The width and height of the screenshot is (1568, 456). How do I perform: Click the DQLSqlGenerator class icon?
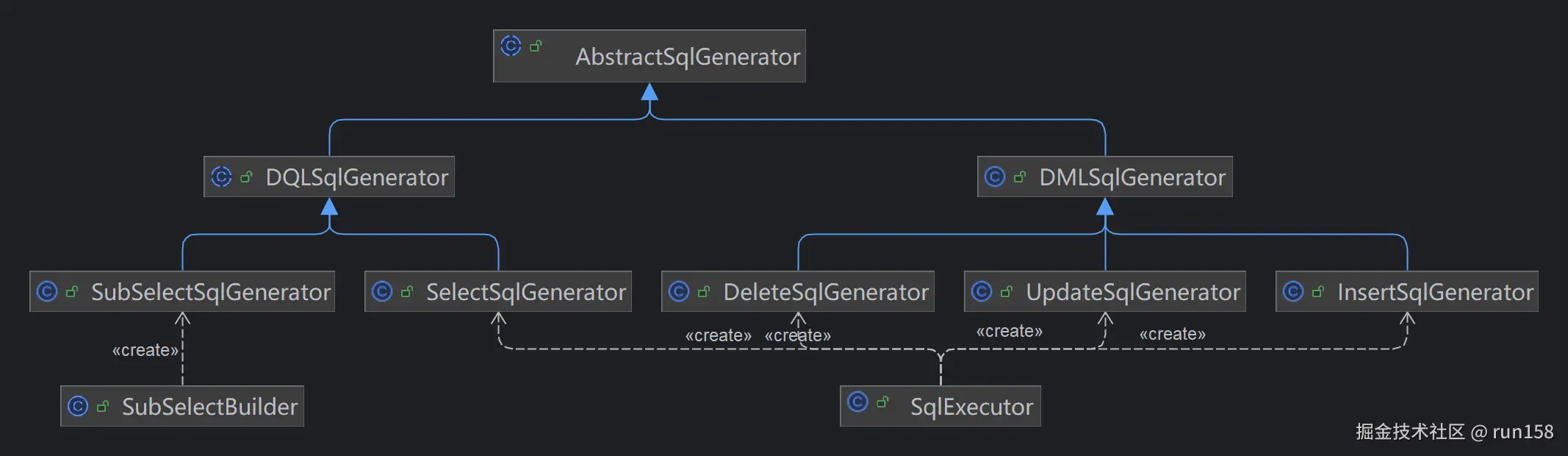tap(221, 177)
